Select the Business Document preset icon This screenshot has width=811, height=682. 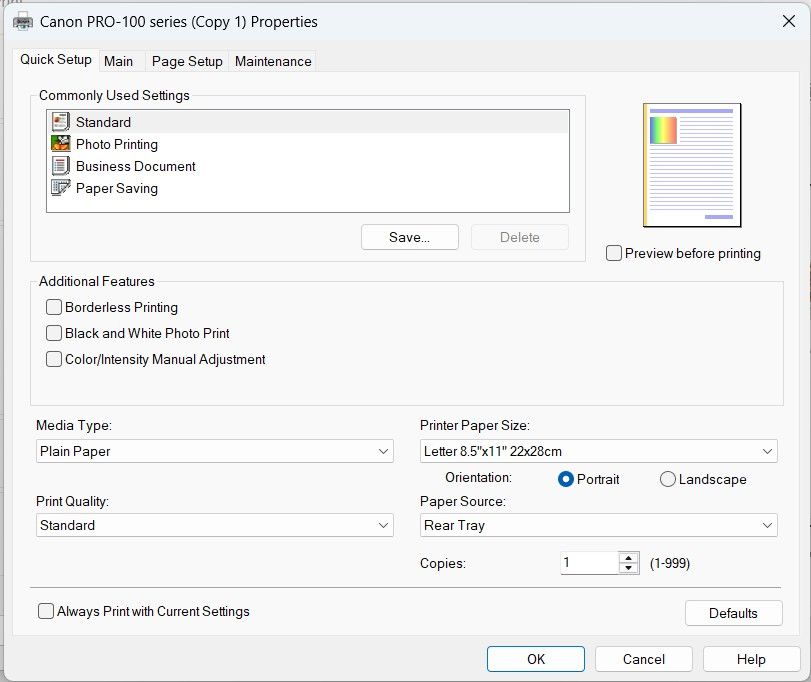(x=60, y=166)
